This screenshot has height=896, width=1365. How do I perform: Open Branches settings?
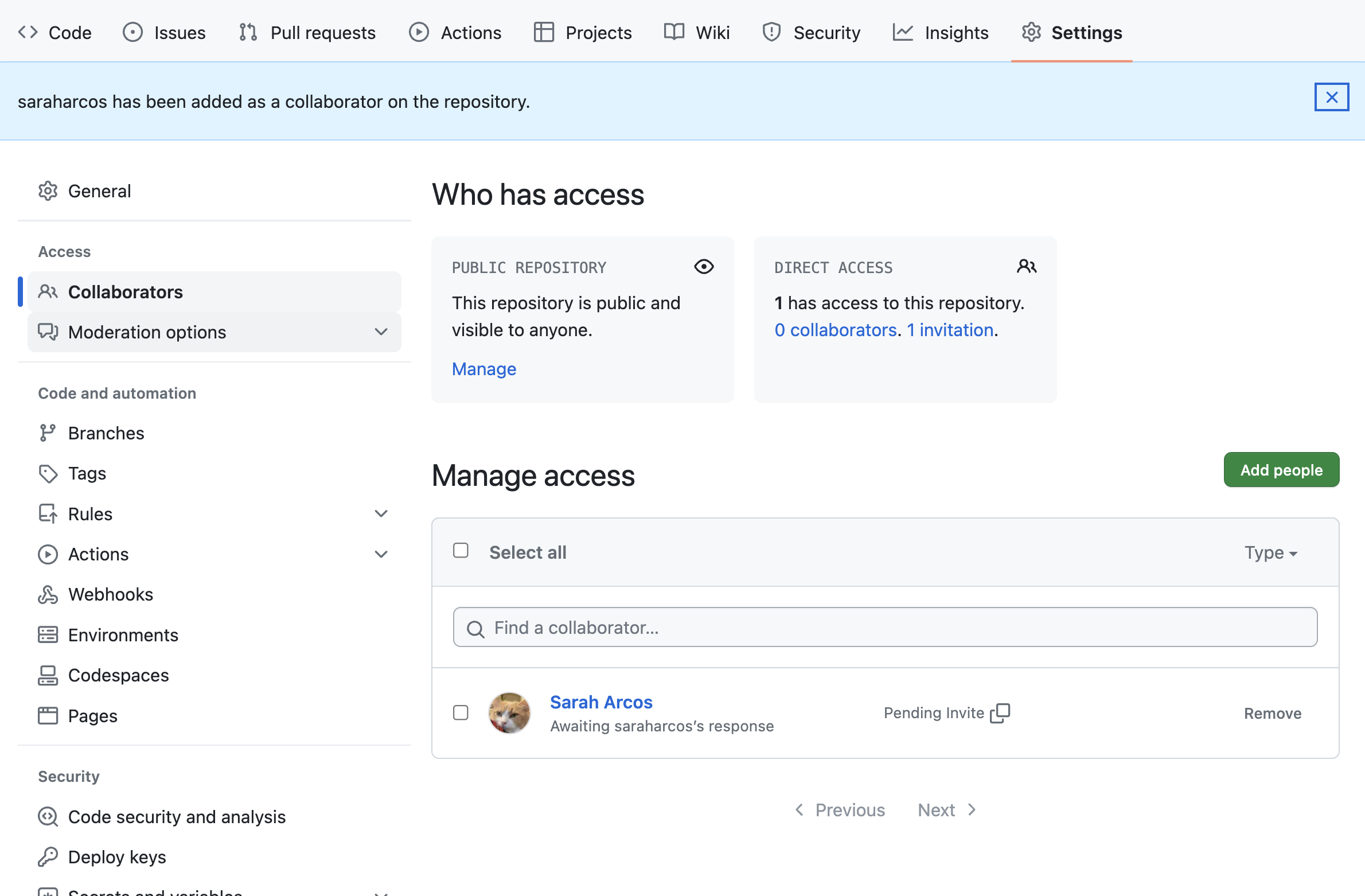214,433
